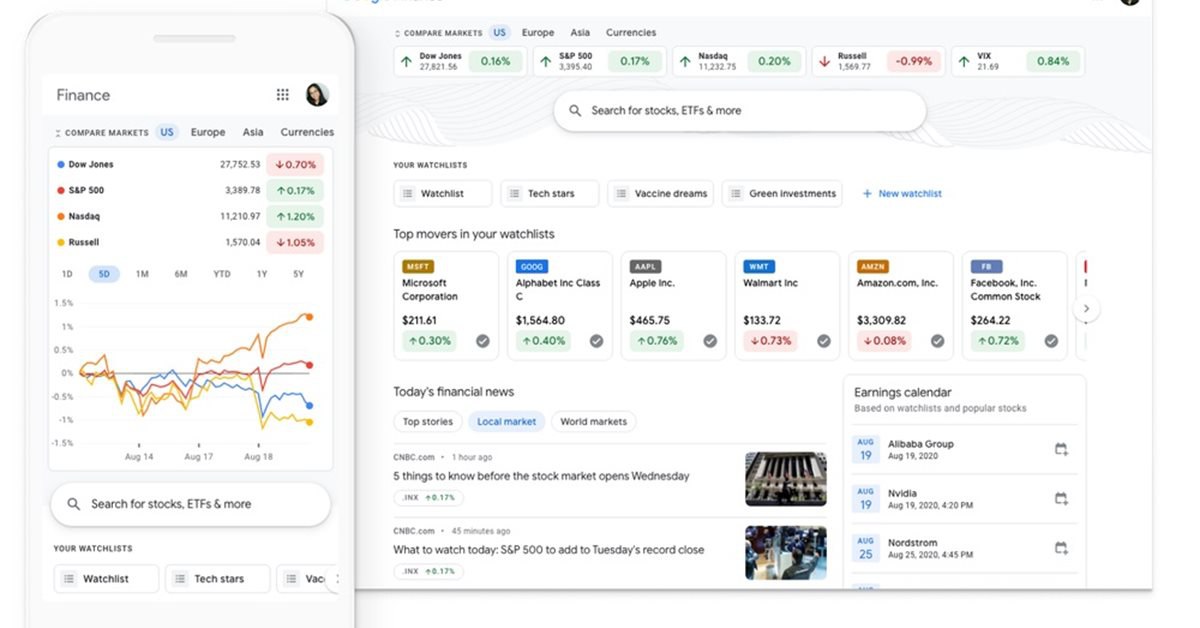Select US tab on phone
Image resolution: width=1200 pixels, height=628 pixels.
coord(167,132)
